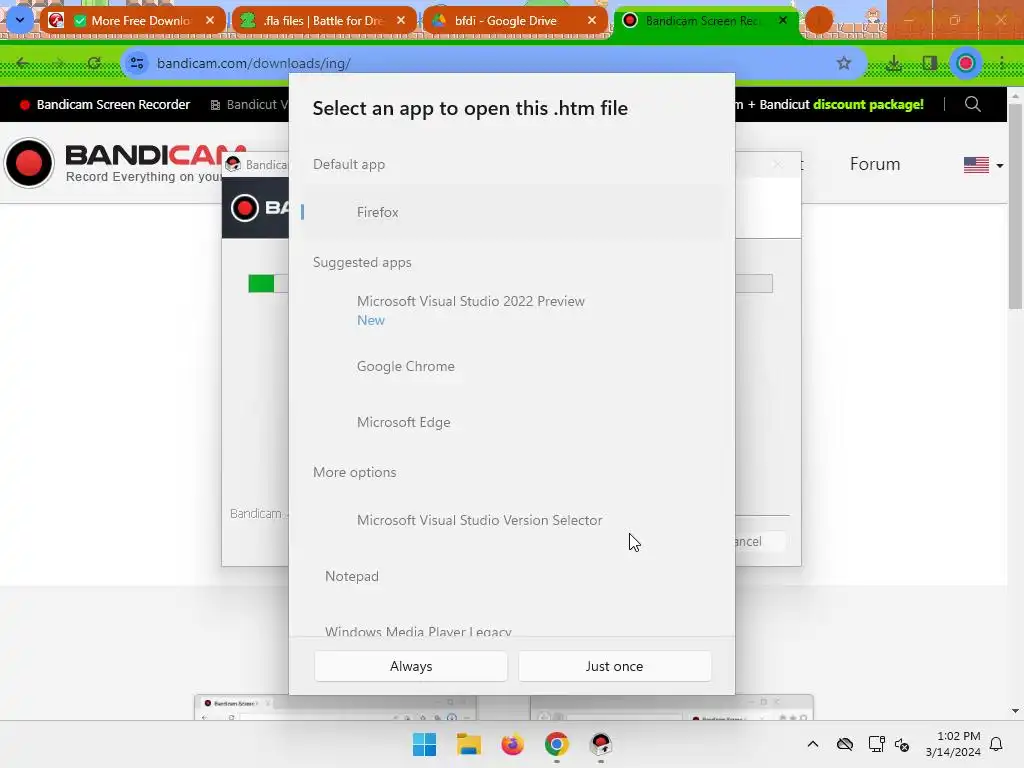Viewport: 1024px width, 768px height.
Task: Open Firefox from the taskbar
Action: tap(513, 744)
